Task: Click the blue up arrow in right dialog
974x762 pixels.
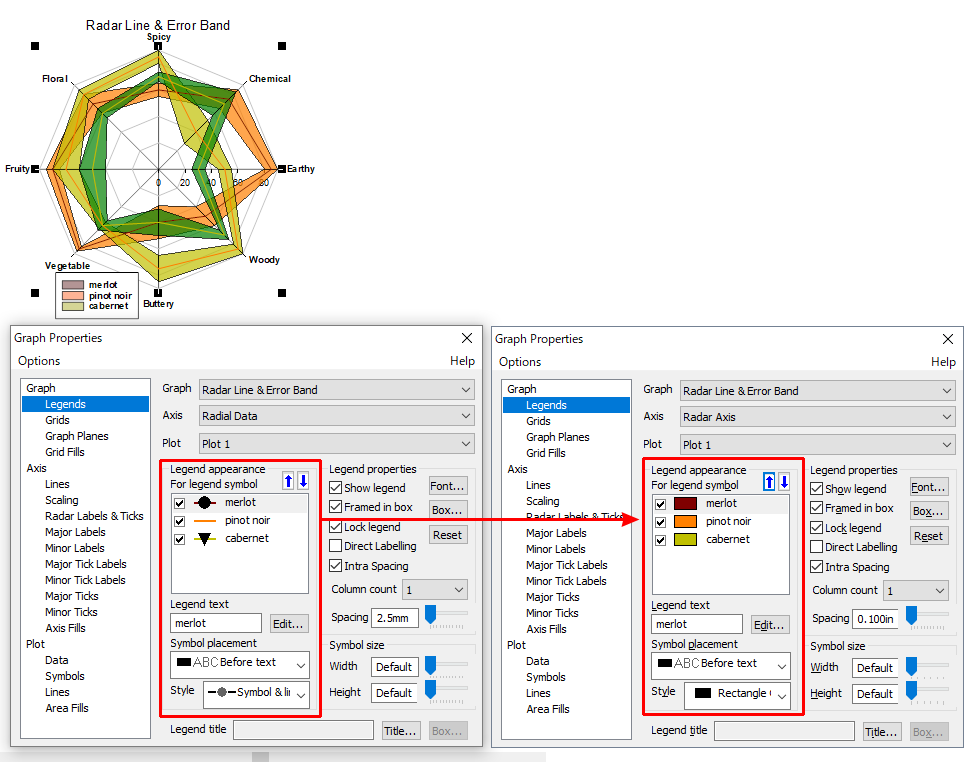Action: tap(769, 482)
